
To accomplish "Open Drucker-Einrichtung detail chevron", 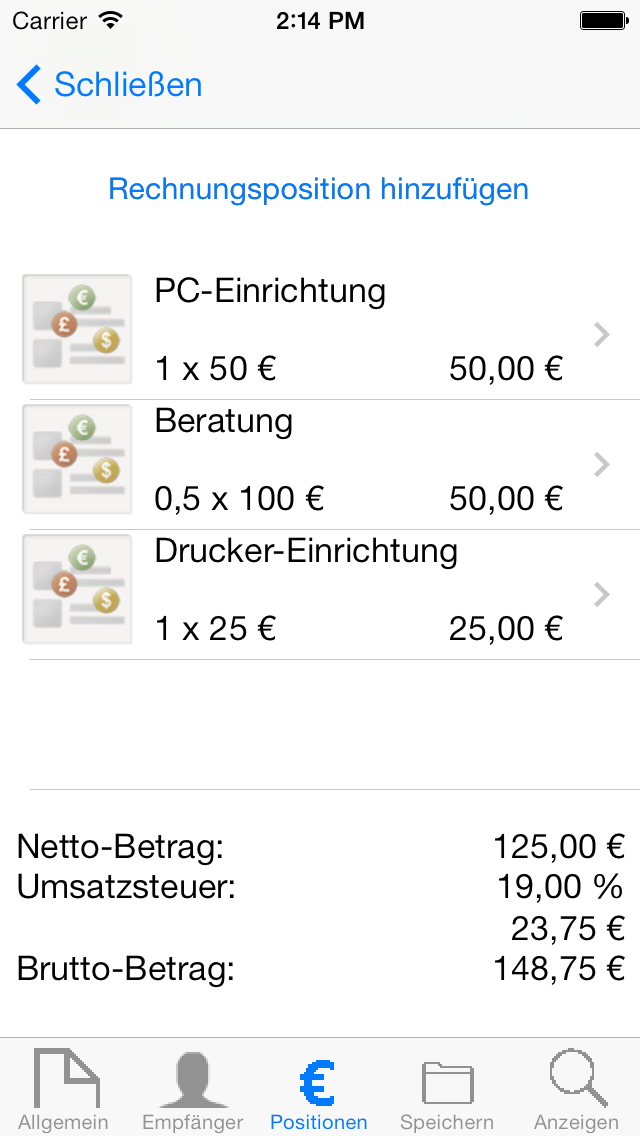I will [601, 594].
